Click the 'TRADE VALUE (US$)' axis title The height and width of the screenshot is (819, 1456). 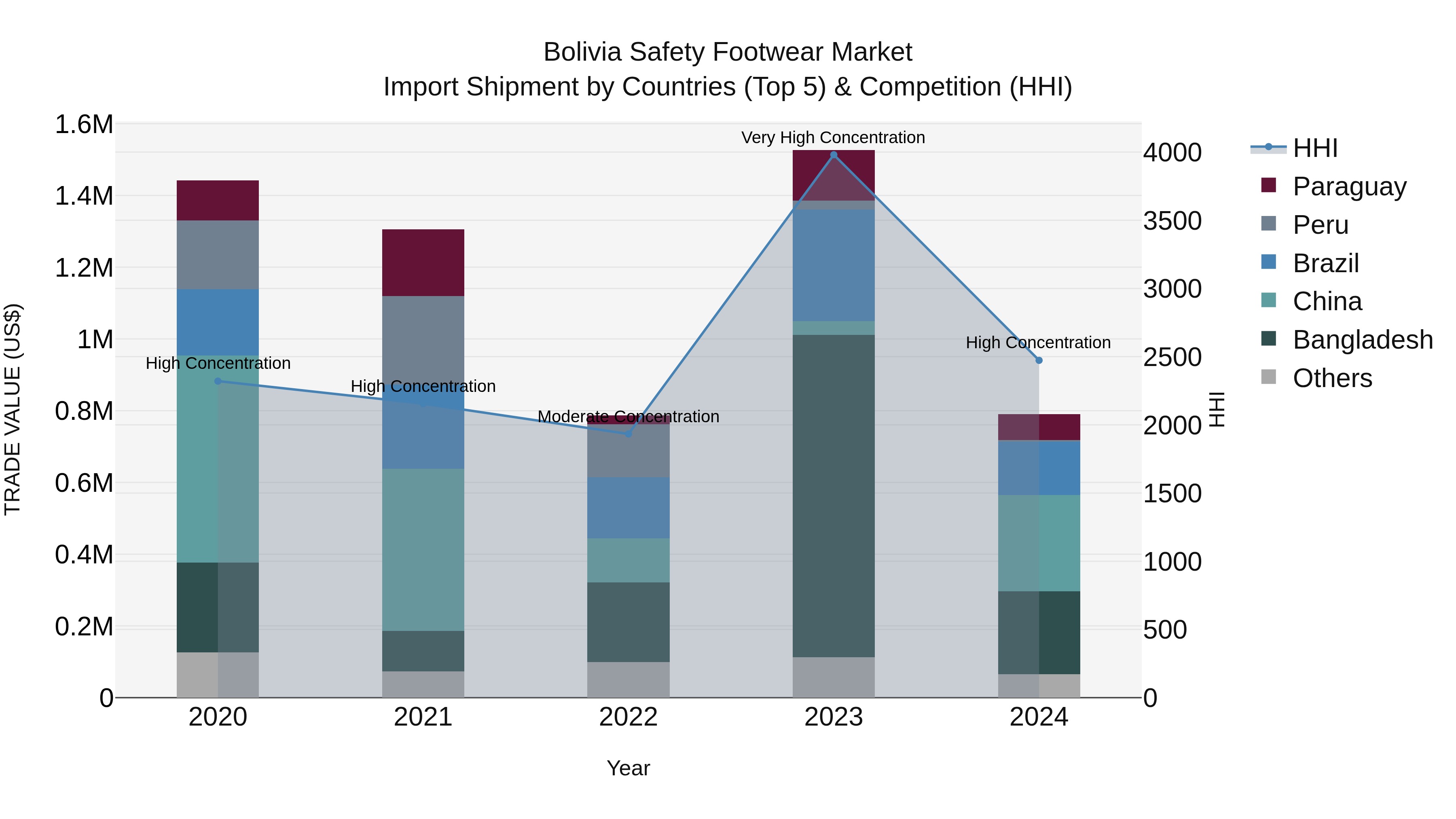click(13, 410)
